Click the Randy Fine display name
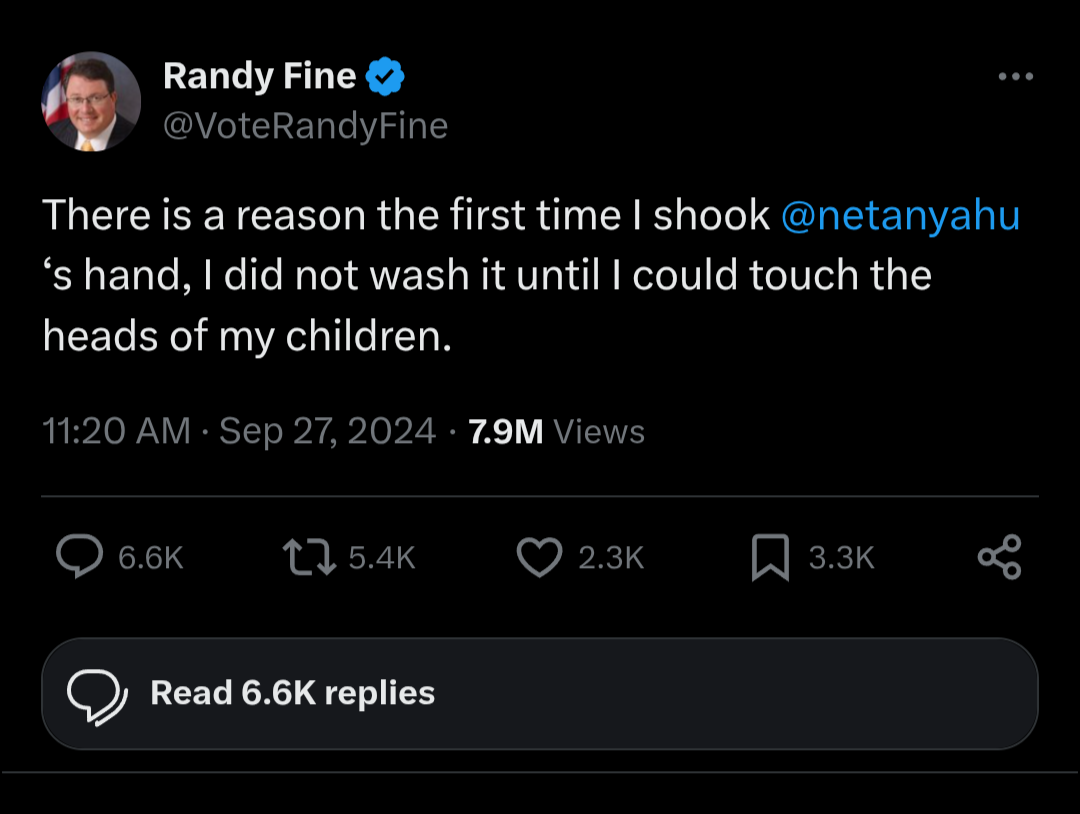This screenshot has width=1080, height=814. pyautogui.click(x=259, y=76)
